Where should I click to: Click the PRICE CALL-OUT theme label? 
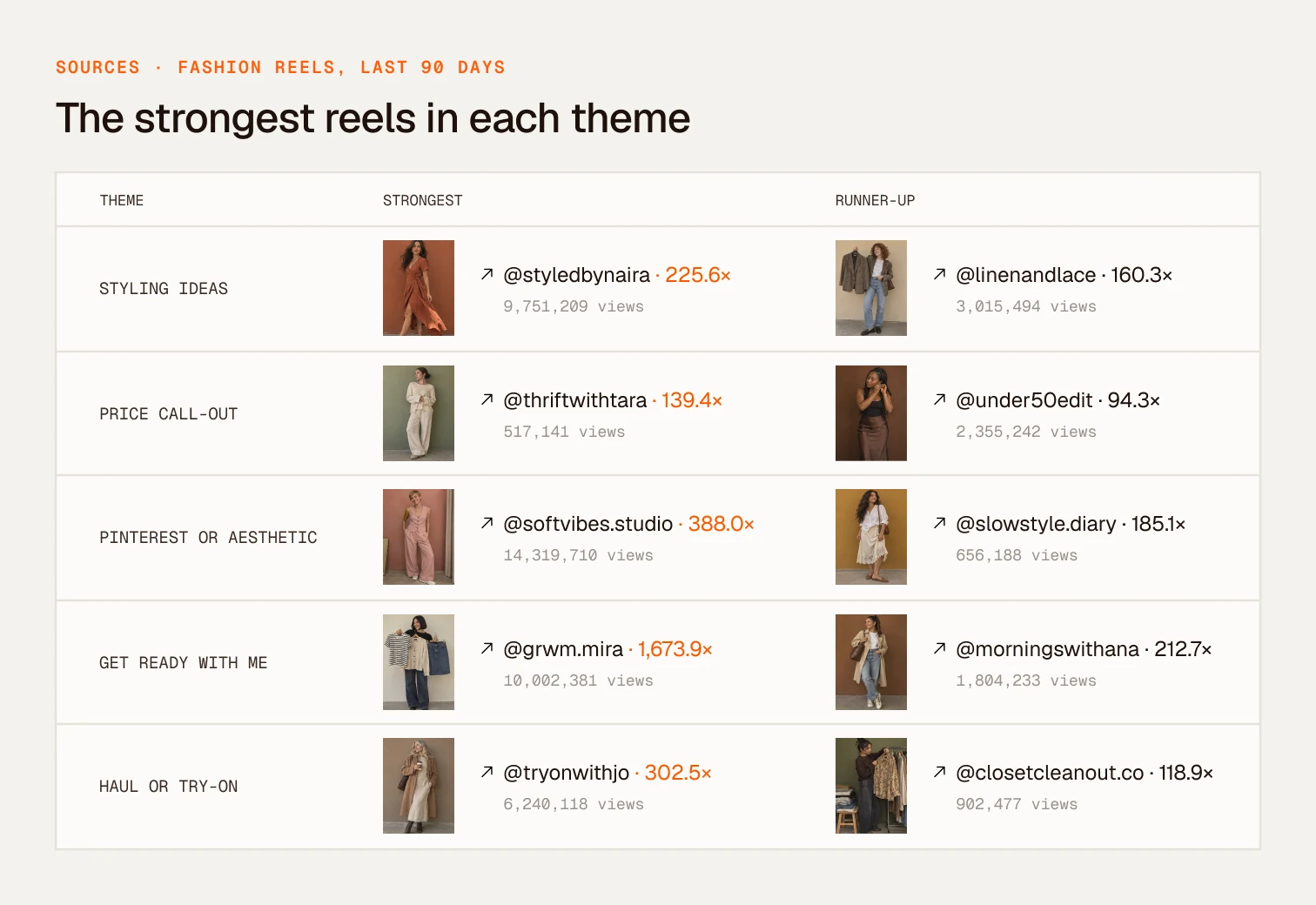click(x=169, y=414)
